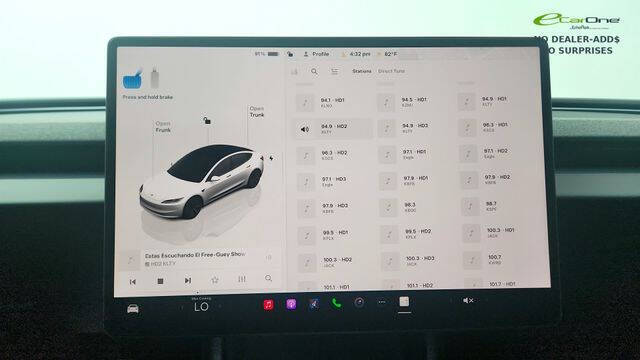Open the highlighted radio app in dock
Image resolution: width=640 pixels, height=360 pixels.
(x=404, y=302)
